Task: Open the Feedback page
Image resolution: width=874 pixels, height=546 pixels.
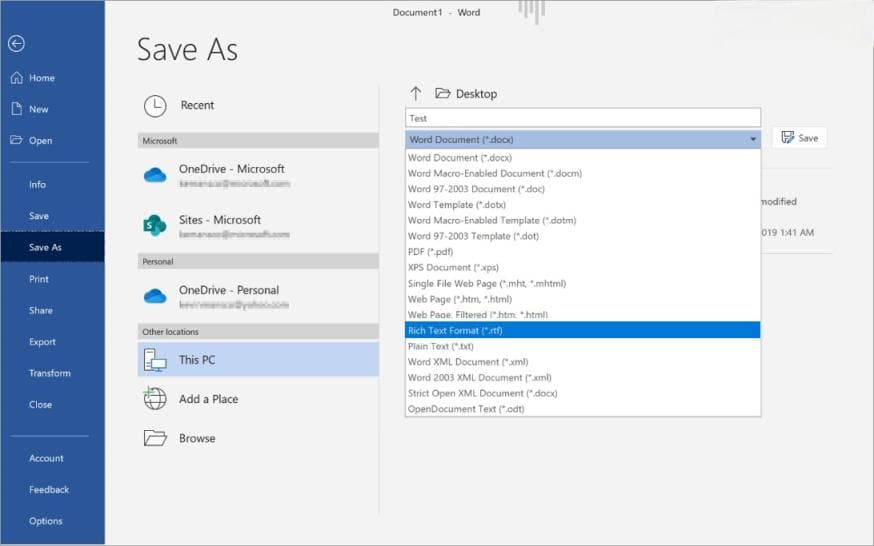Action: 52,489
